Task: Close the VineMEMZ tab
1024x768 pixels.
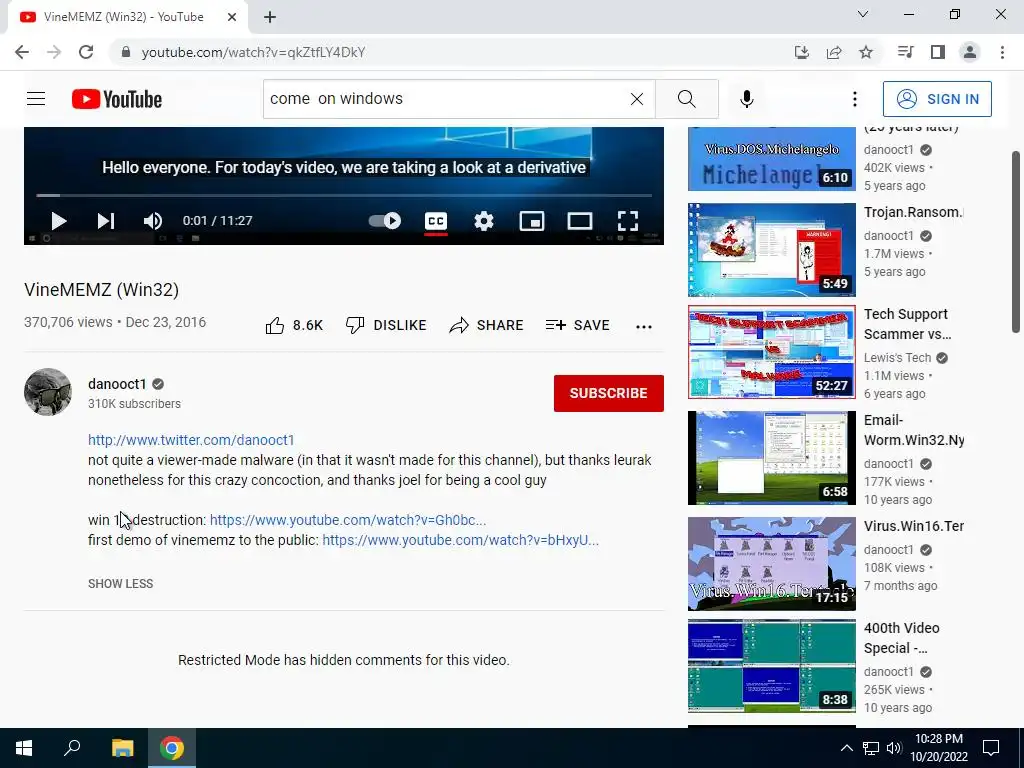Action: (232, 17)
